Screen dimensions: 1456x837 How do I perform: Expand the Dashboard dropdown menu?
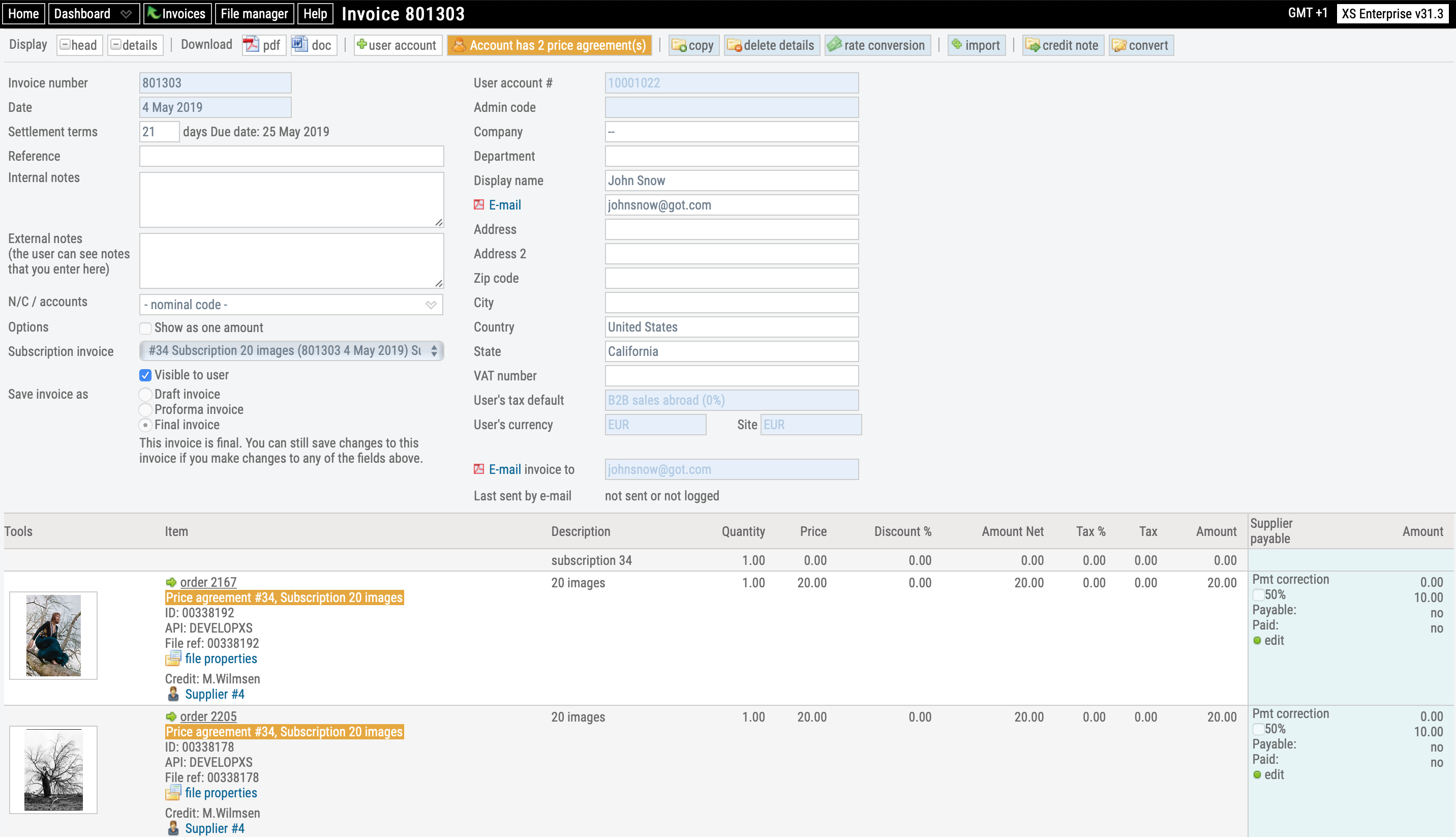click(x=94, y=14)
